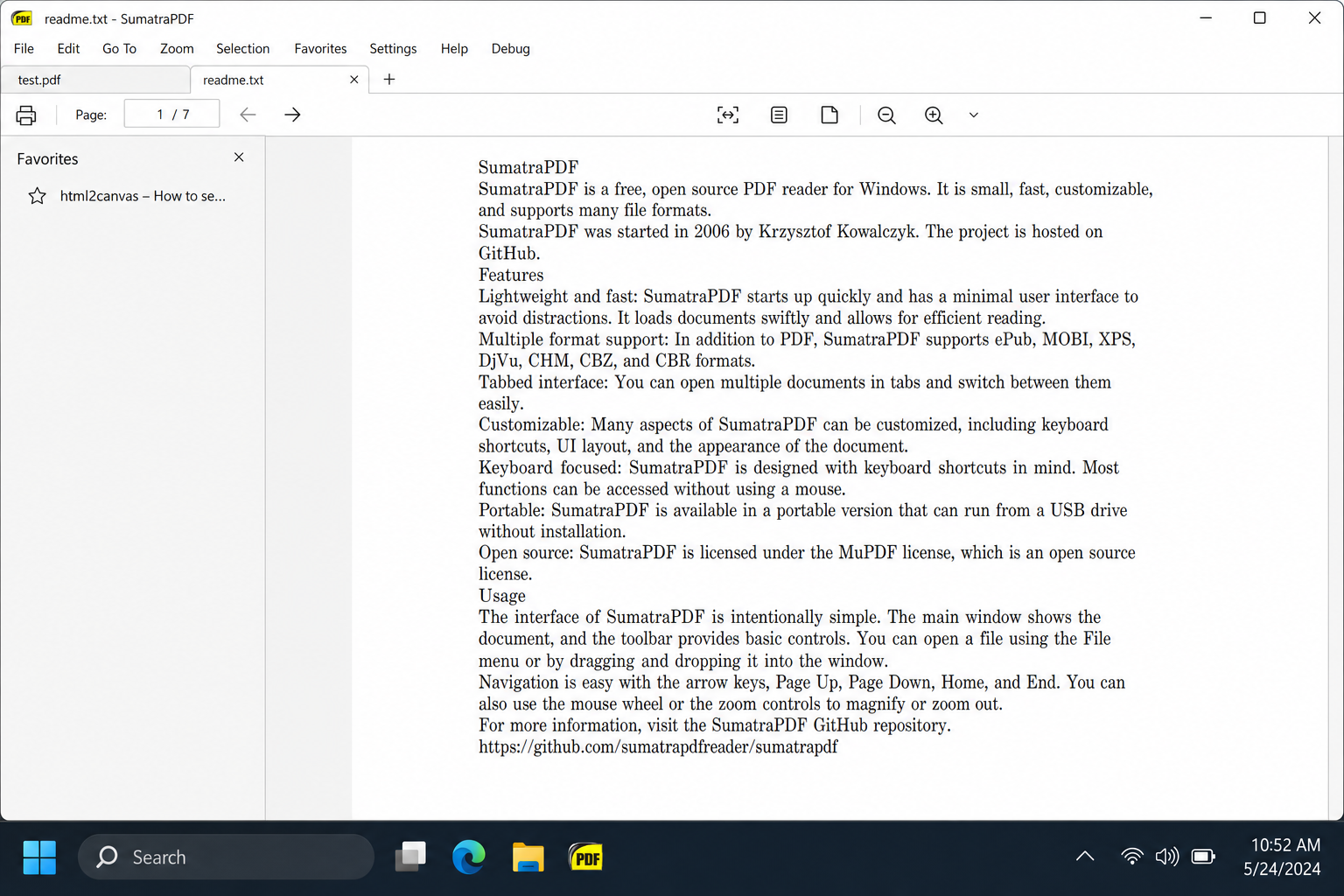The image size is (1344, 896).
Task: Click the vertical scrollbar of the document
Action: pos(1336,478)
